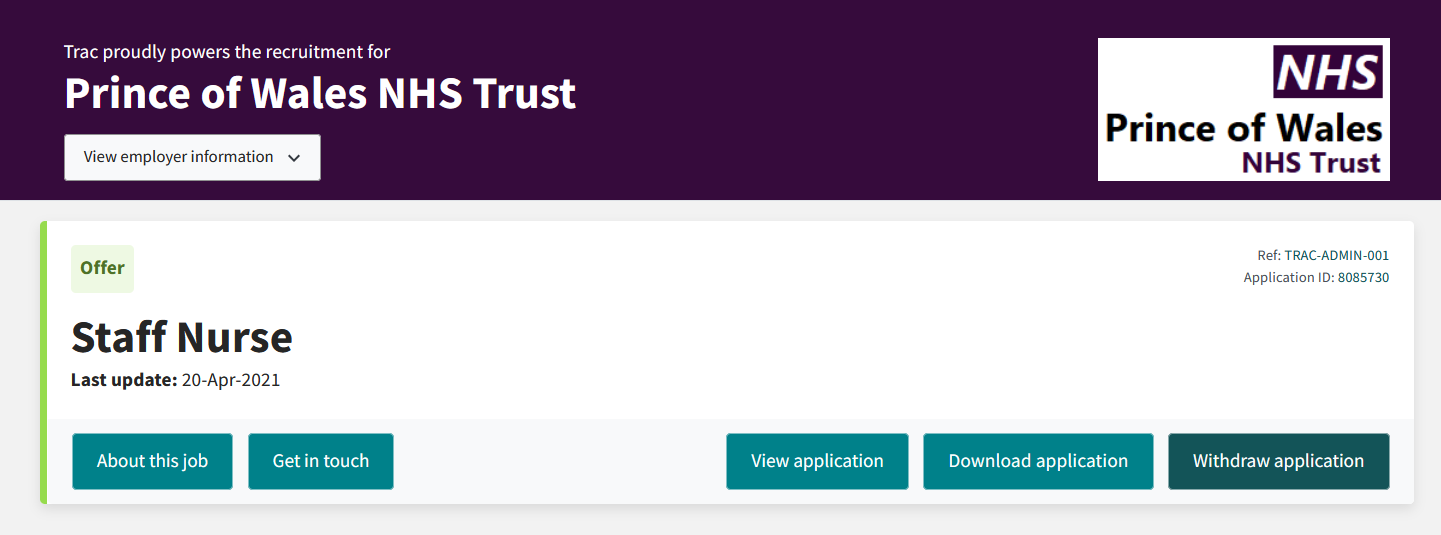1441x535 pixels.
Task: Open the TRAC-ADMIN-001 reference link
Action: (1337, 255)
